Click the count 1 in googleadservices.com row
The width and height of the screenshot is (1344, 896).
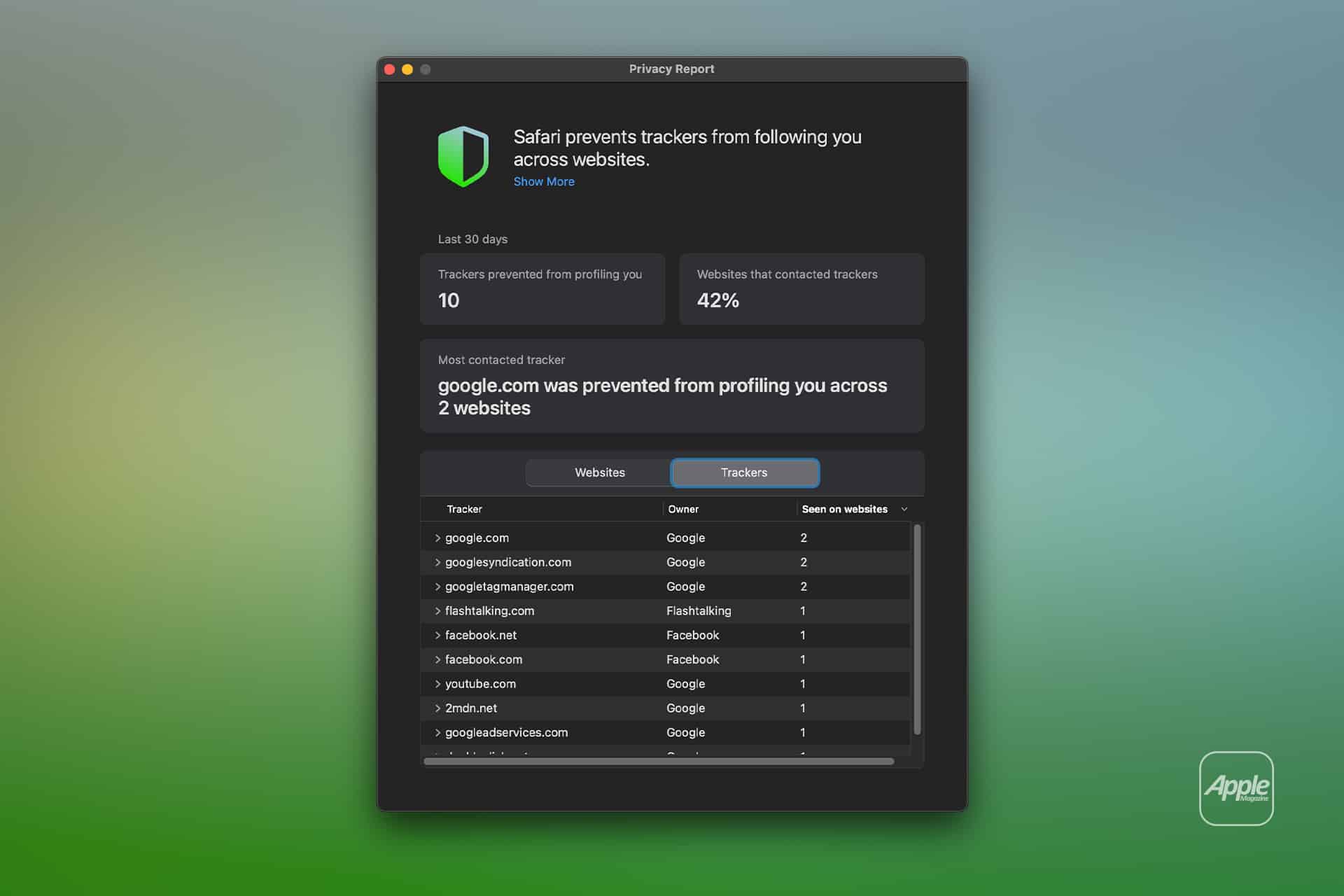[x=803, y=732]
